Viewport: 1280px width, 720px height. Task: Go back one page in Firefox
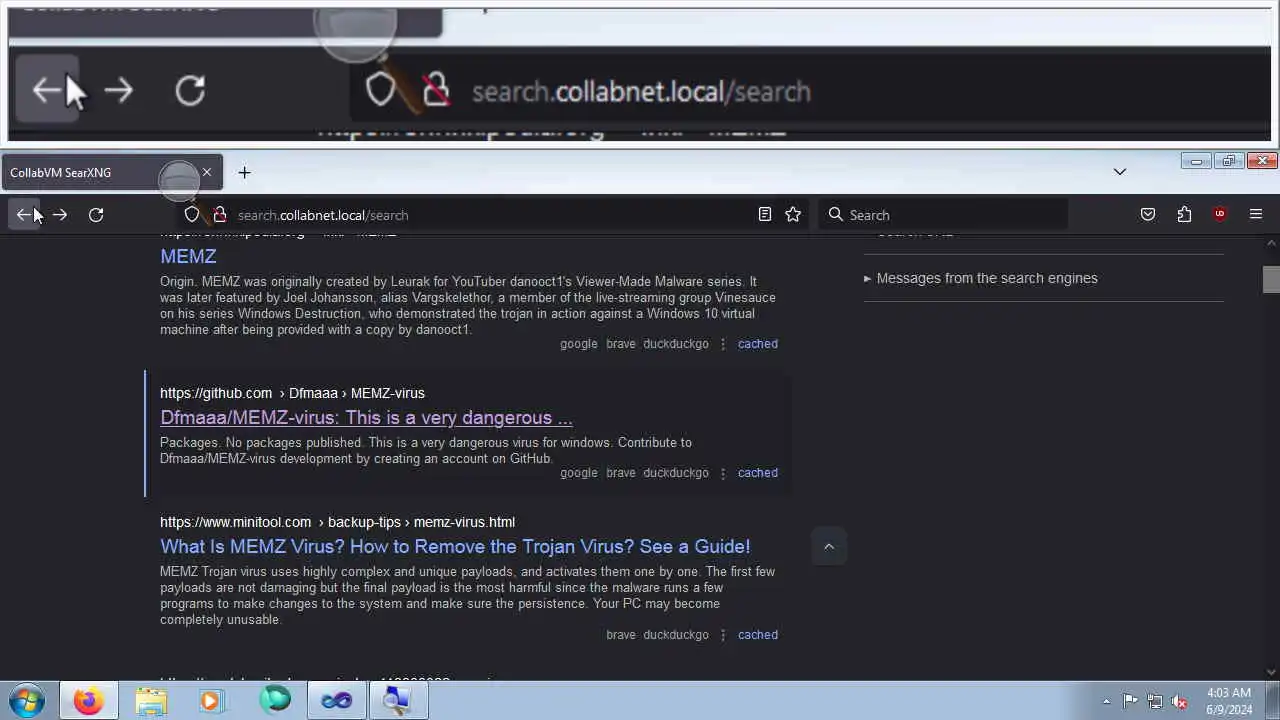(x=24, y=215)
